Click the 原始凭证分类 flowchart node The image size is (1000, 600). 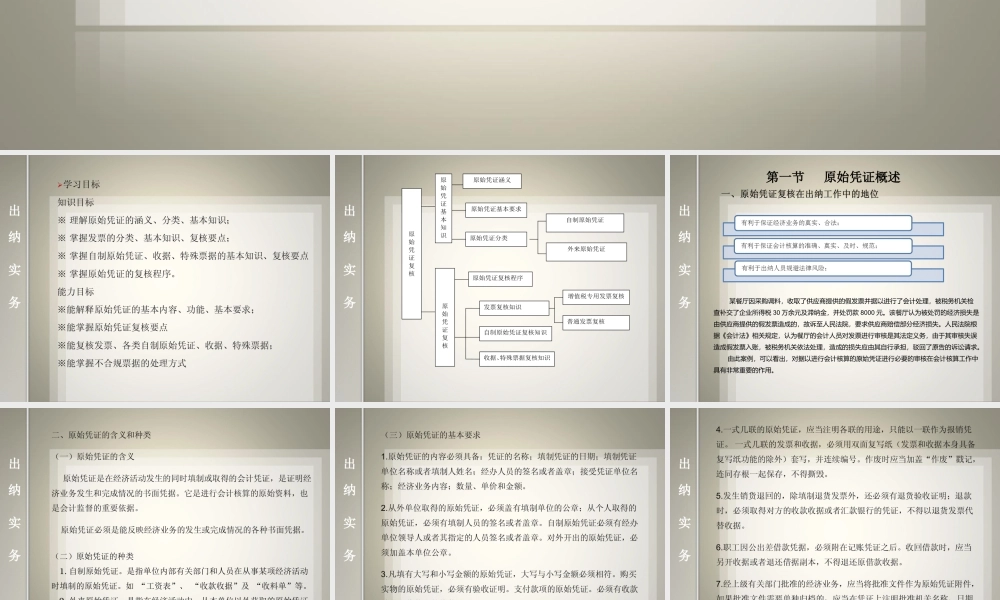click(x=495, y=239)
